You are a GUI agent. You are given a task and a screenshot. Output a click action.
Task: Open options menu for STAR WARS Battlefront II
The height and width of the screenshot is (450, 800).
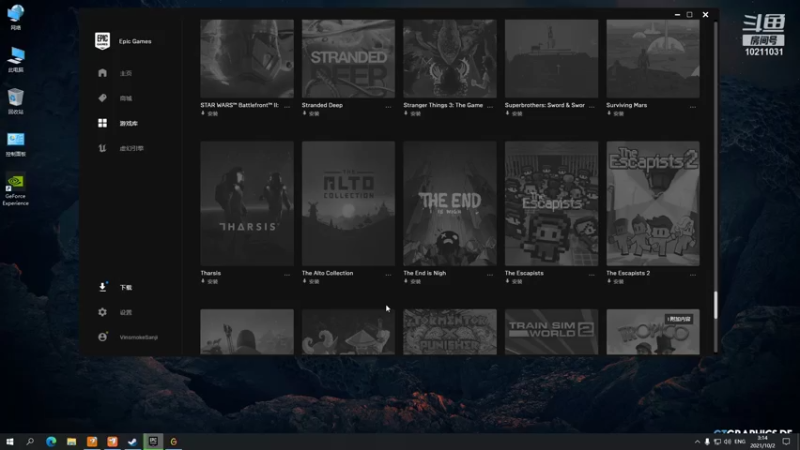(287, 107)
